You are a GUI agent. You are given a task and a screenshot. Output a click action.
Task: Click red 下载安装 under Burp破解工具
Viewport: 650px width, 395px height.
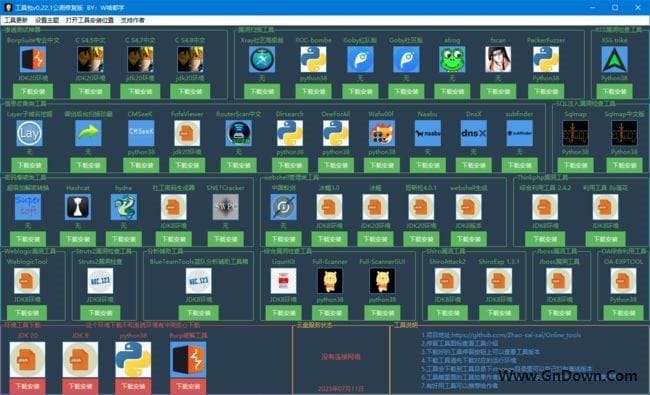[x=188, y=386]
